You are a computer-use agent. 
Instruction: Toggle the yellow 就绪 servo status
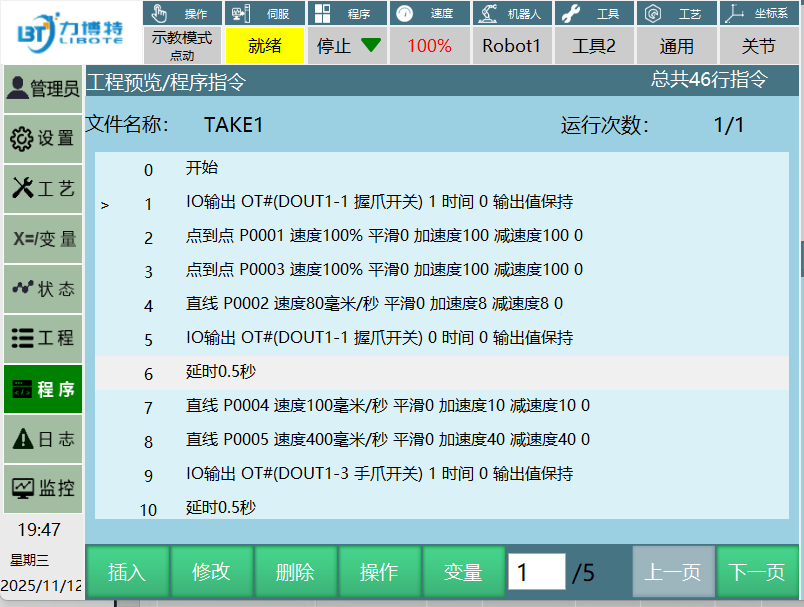pos(264,46)
